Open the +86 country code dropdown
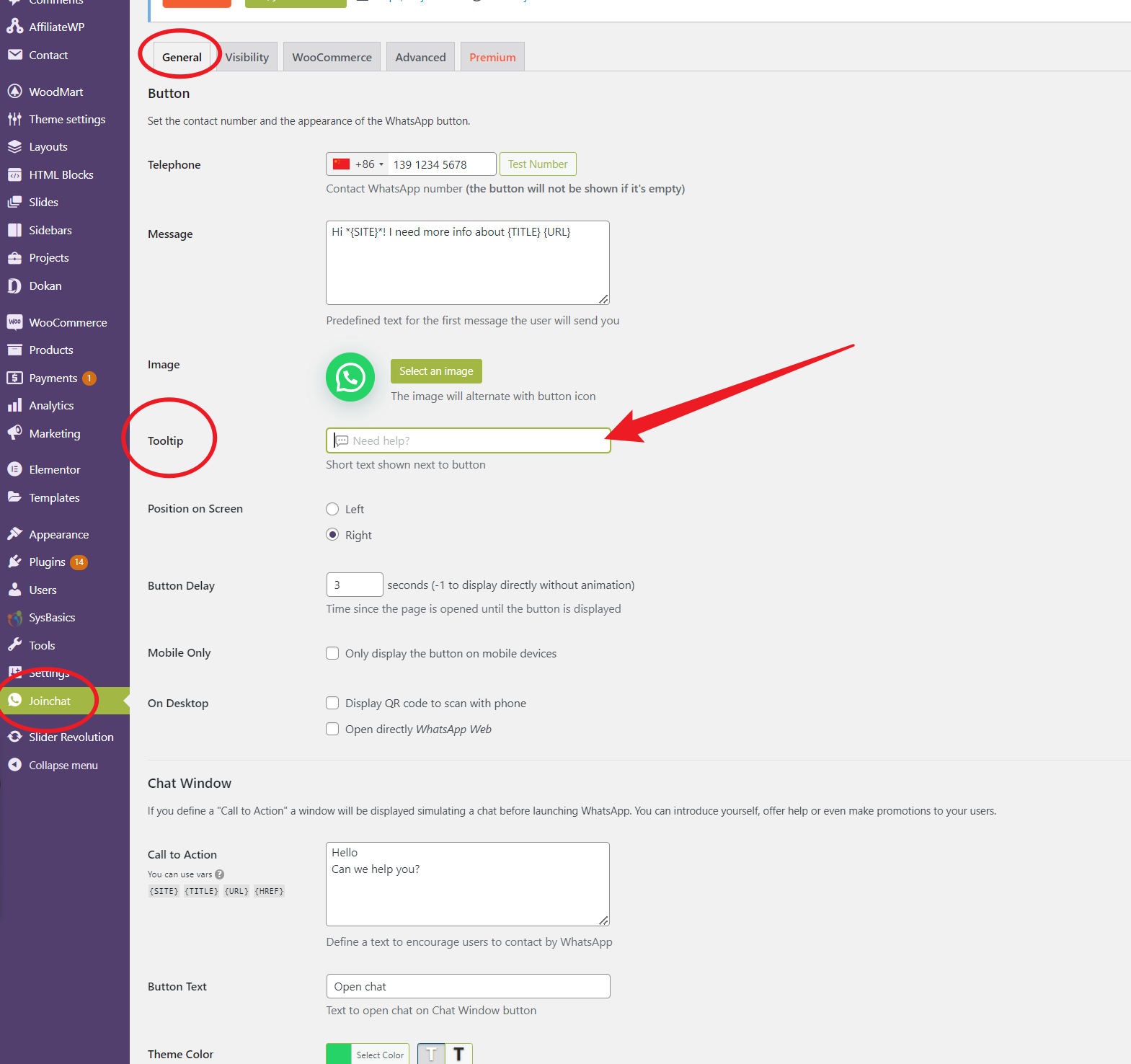 pyautogui.click(x=358, y=164)
